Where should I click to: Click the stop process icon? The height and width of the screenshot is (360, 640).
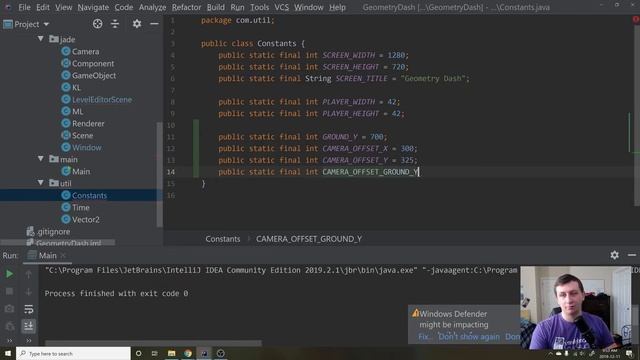pyautogui.click(x=9, y=291)
